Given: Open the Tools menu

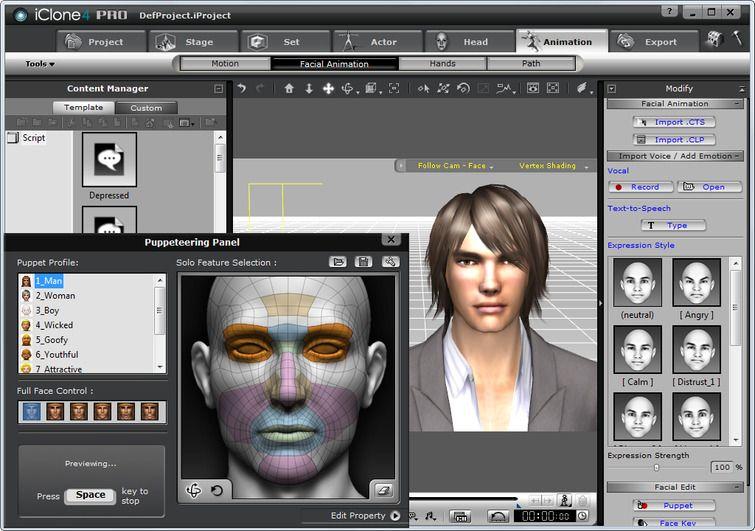Looking at the screenshot, I should point(40,64).
